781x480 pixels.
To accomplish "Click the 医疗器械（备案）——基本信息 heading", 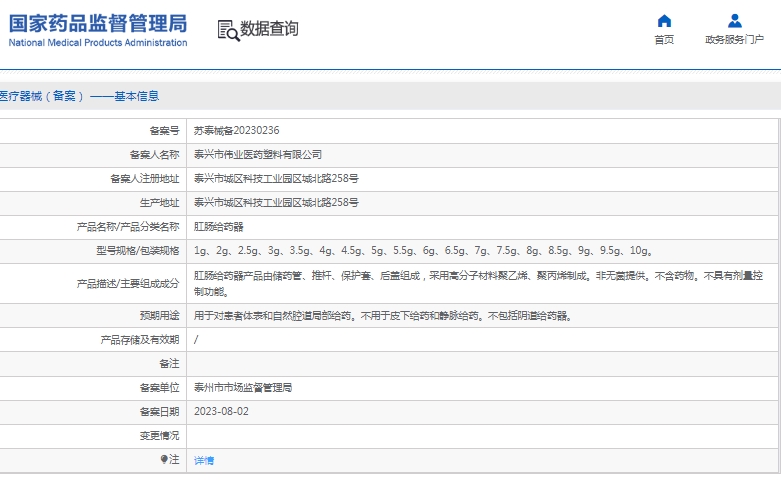I will (x=79, y=96).
